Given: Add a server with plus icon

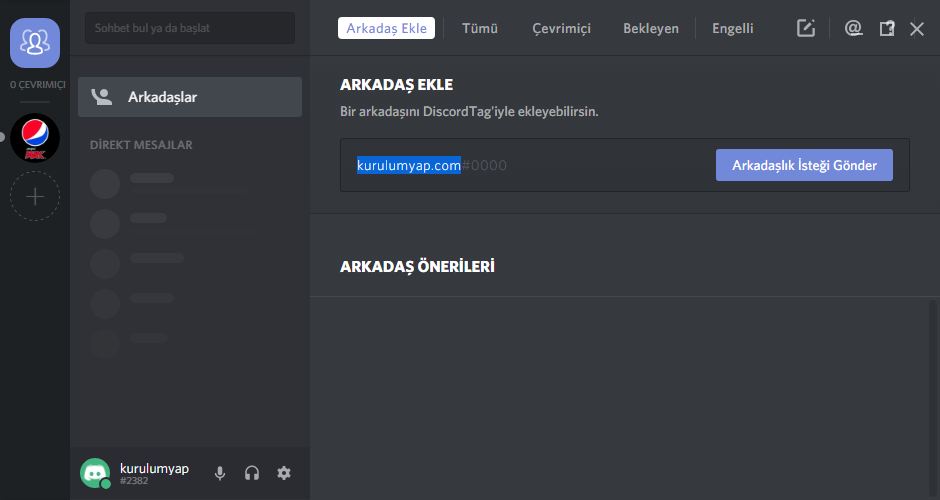Looking at the screenshot, I should tap(35, 196).
